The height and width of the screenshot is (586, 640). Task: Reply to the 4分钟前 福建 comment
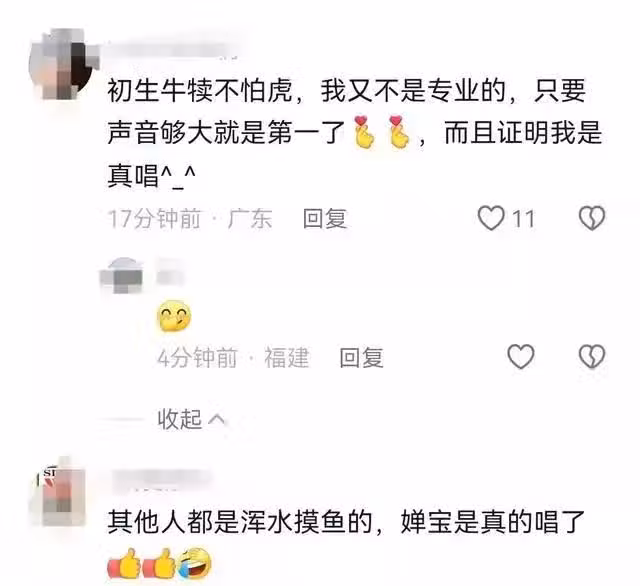click(361, 357)
